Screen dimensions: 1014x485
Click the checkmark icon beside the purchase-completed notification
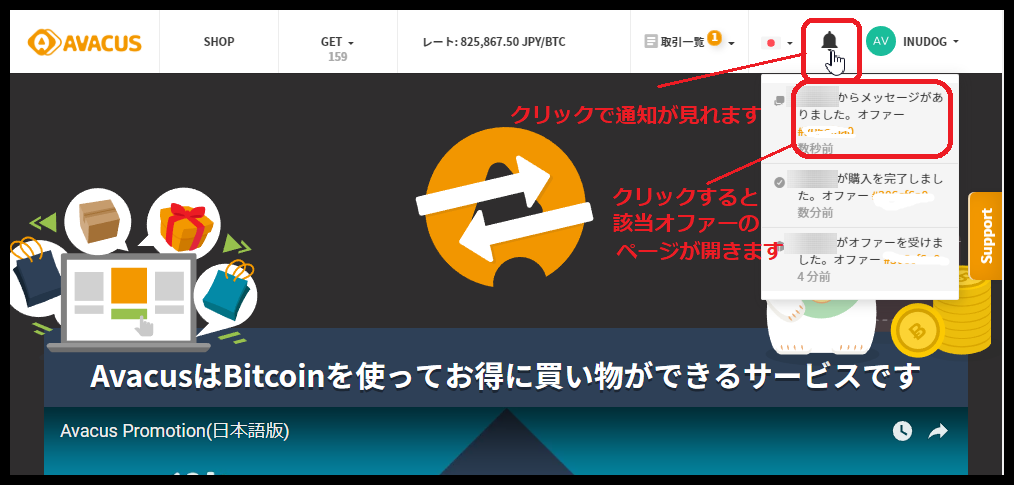pos(780,182)
